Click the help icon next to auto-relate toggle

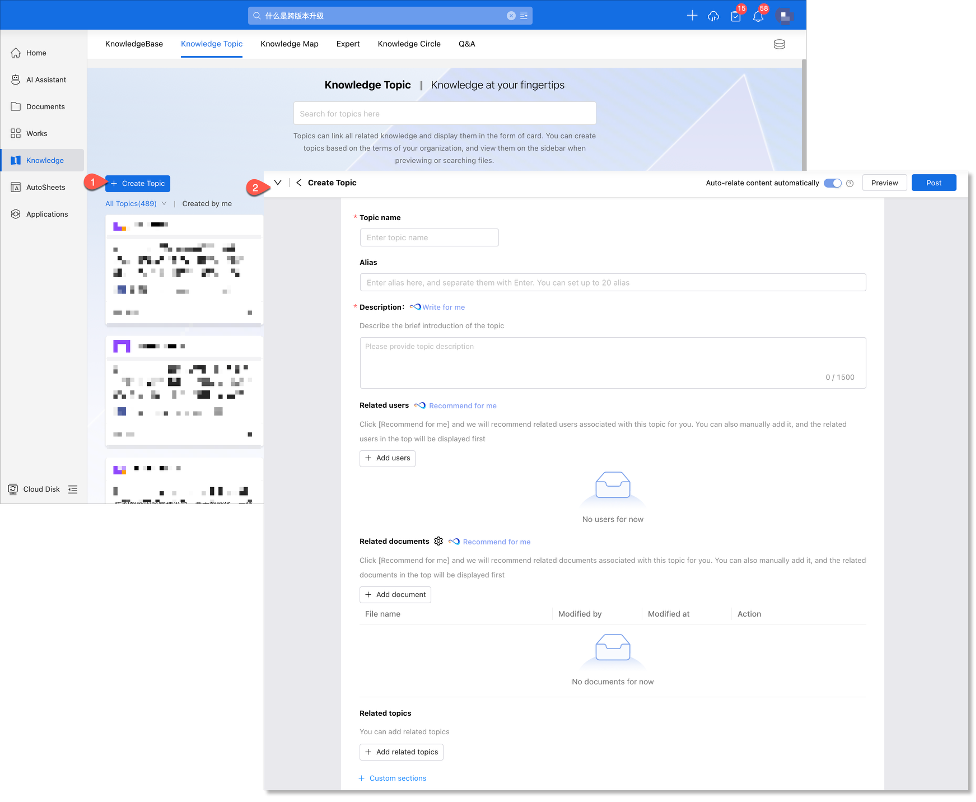pyautogui.click(x=850, y=183)
